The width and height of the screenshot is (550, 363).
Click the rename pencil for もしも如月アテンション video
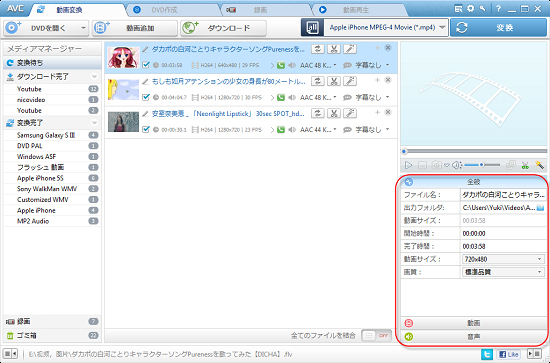coord(145,82)
